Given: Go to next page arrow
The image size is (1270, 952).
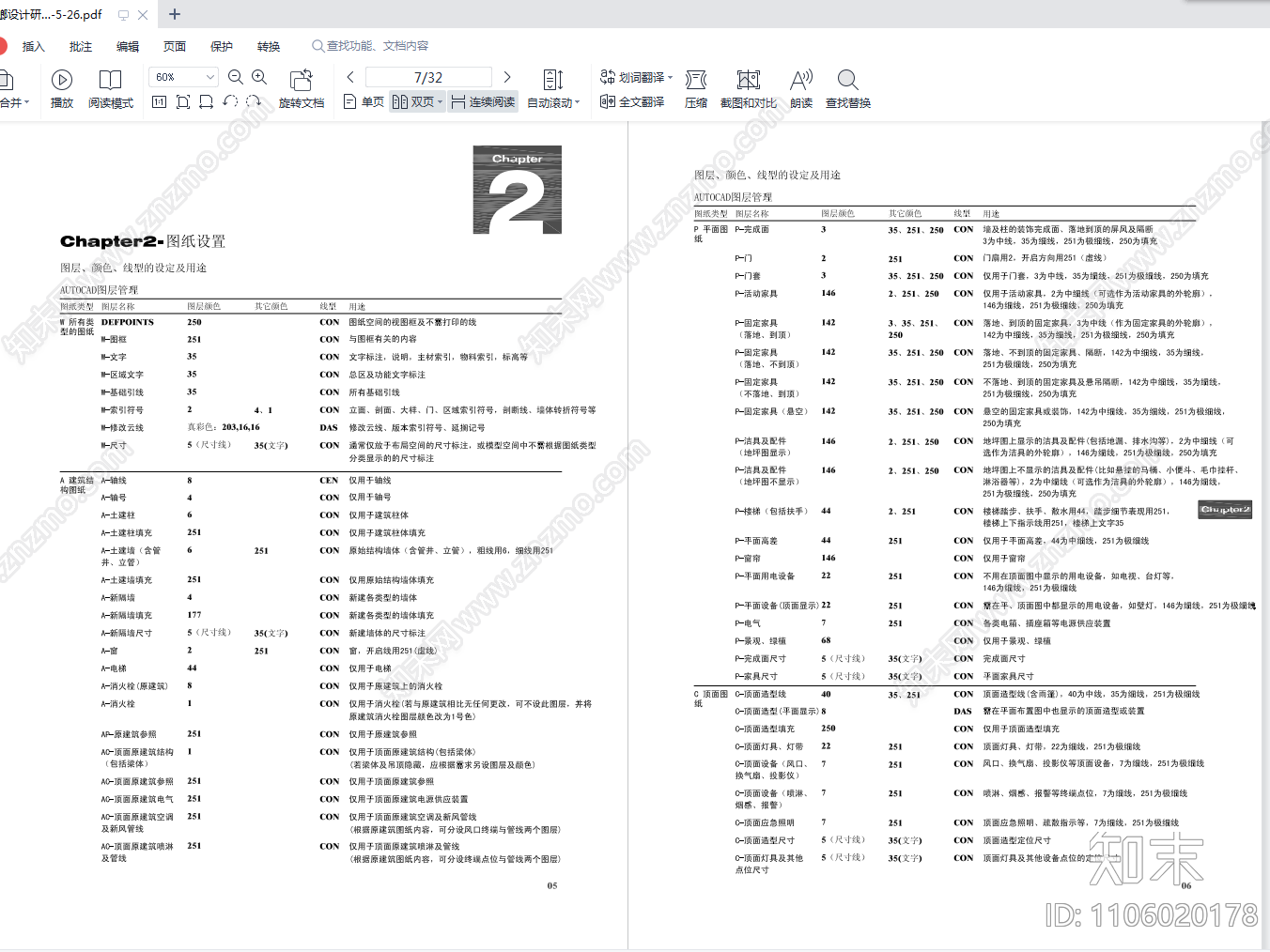Looking at the screenshot, I should pyautogui.click(x=507, y=77).
